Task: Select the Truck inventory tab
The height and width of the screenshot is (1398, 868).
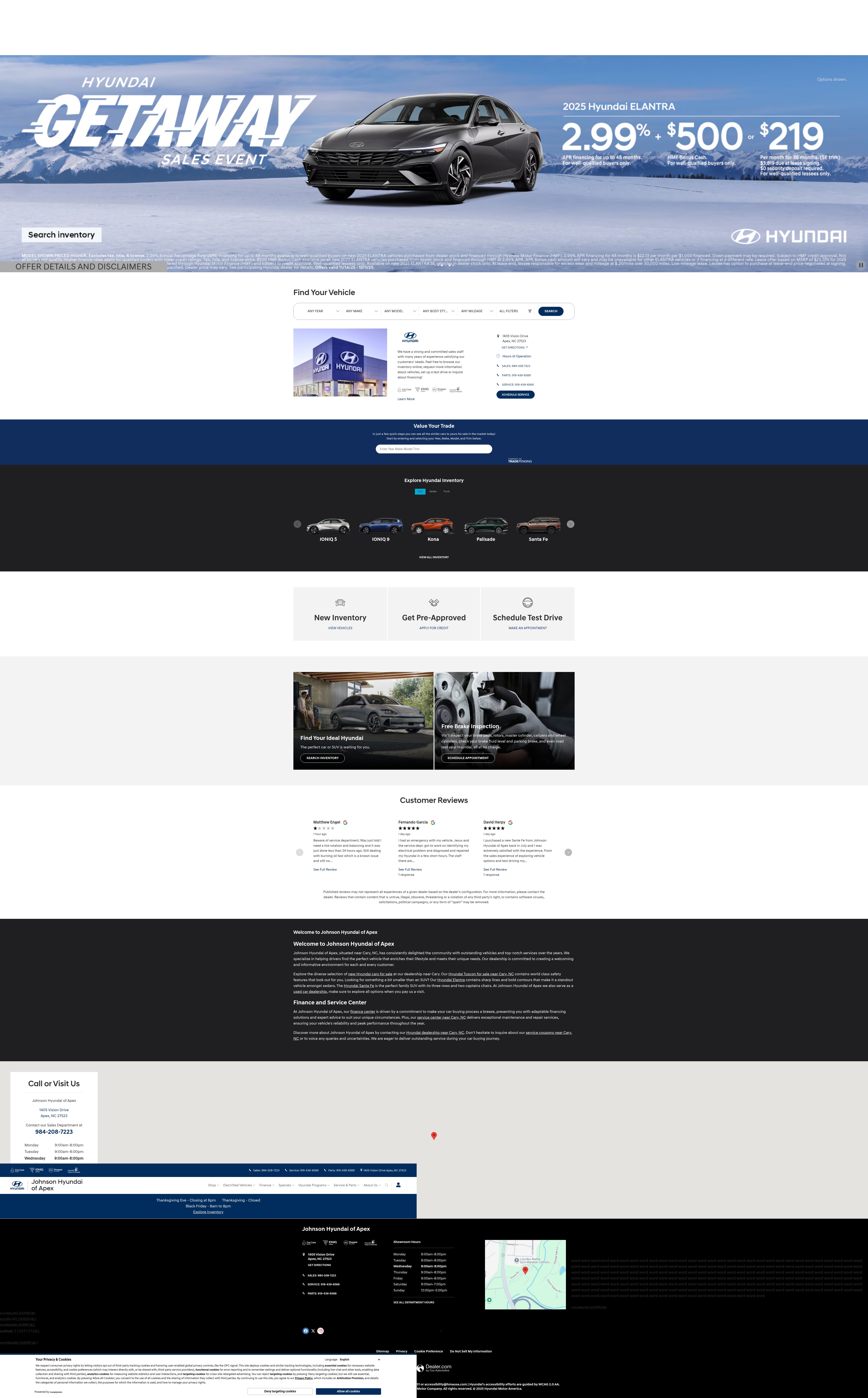Action: click(x=447, y=491)
